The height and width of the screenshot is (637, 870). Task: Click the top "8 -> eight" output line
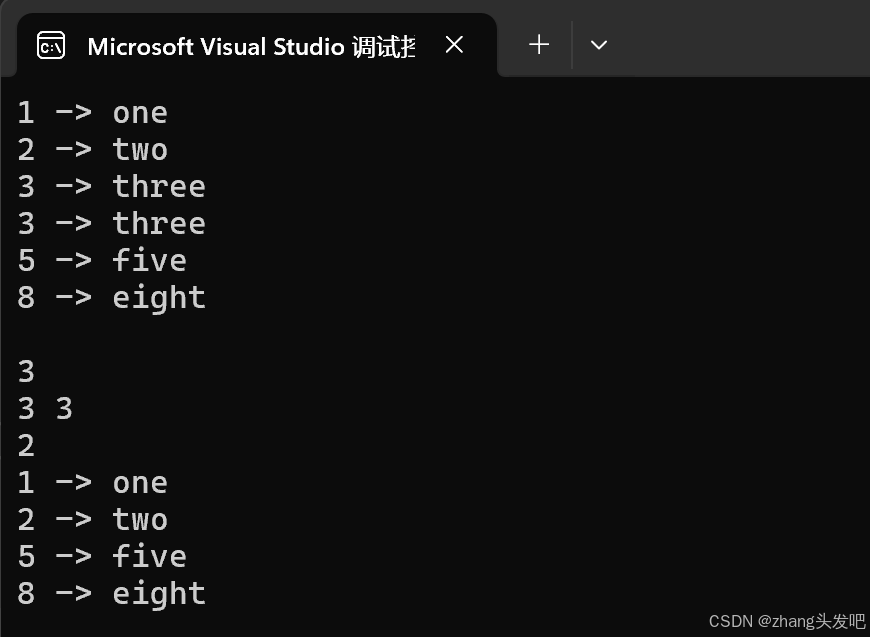coord(111,298)
